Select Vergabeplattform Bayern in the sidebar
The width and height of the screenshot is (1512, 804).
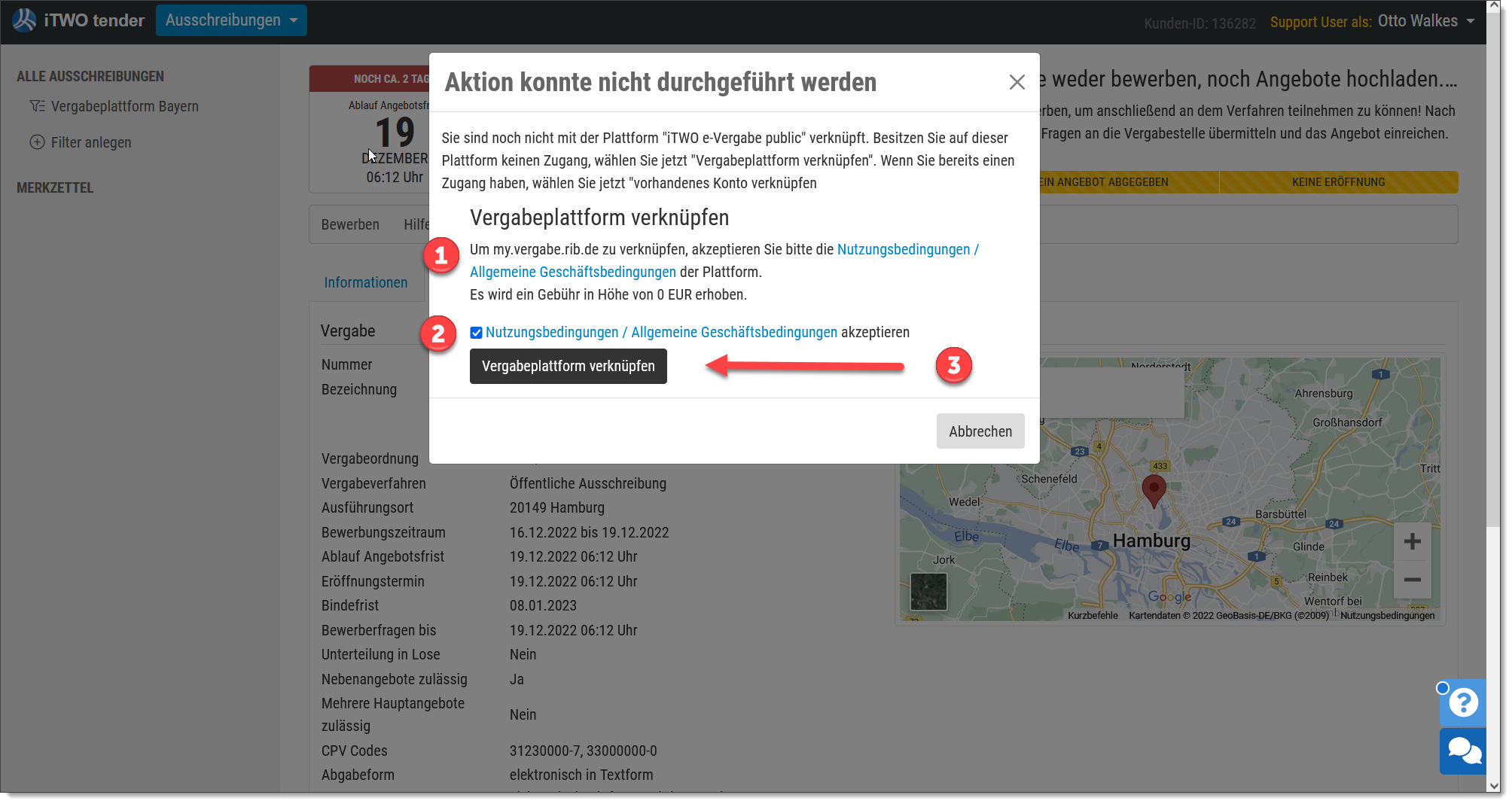click(125, 106)
